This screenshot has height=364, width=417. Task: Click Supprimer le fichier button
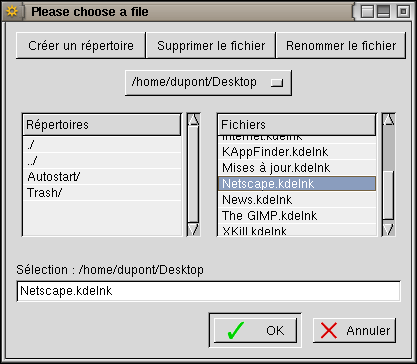211,45
